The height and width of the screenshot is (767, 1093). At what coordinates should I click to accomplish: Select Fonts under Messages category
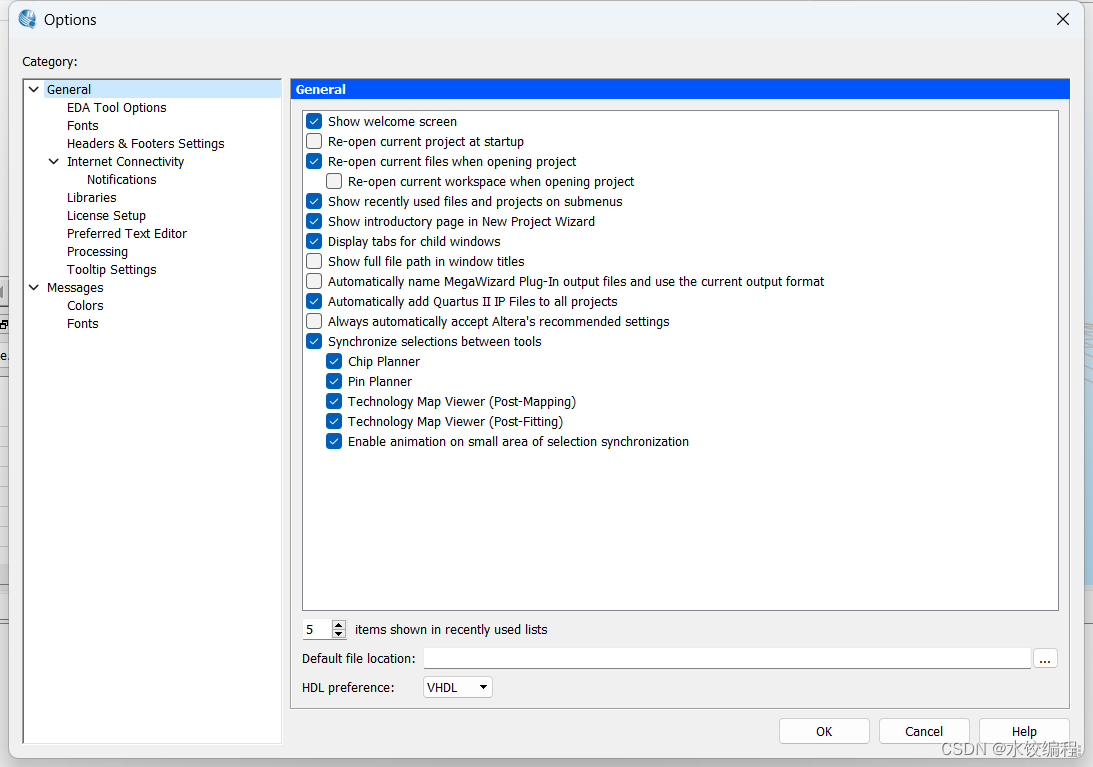pyautogui.click(x=82, y=324)
